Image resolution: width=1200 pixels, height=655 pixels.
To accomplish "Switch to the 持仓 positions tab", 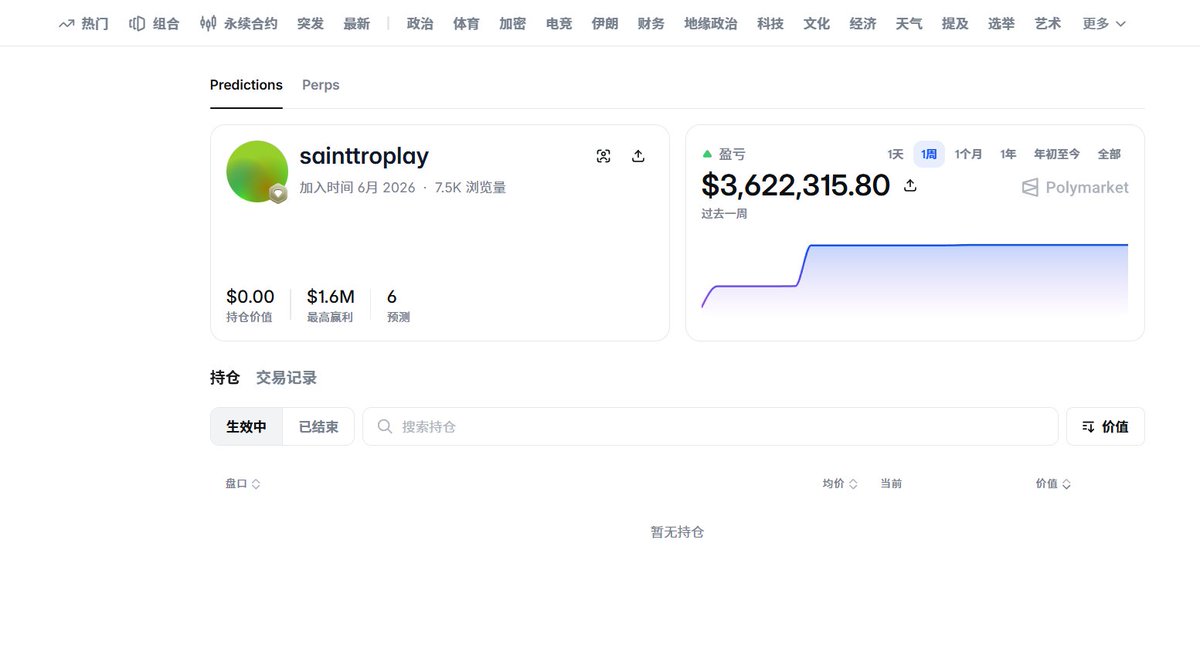I will 225,378.
